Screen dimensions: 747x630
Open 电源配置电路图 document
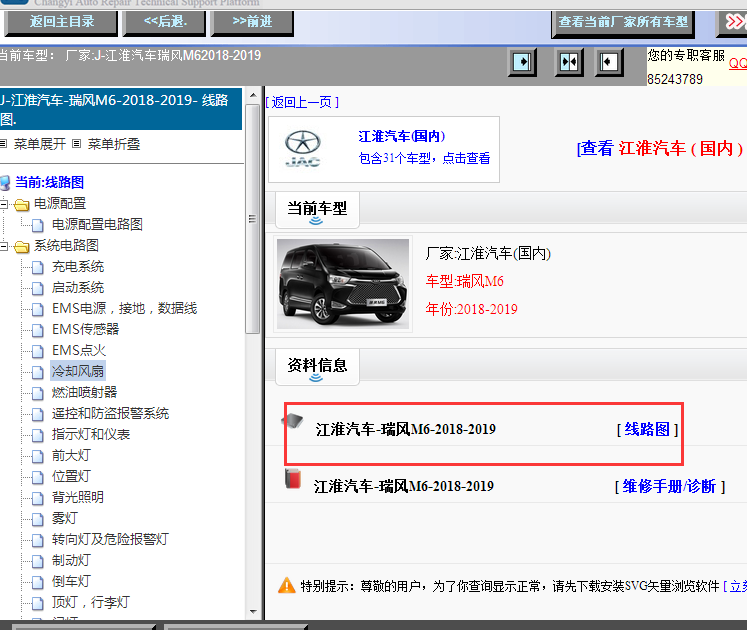coord(97,224)
